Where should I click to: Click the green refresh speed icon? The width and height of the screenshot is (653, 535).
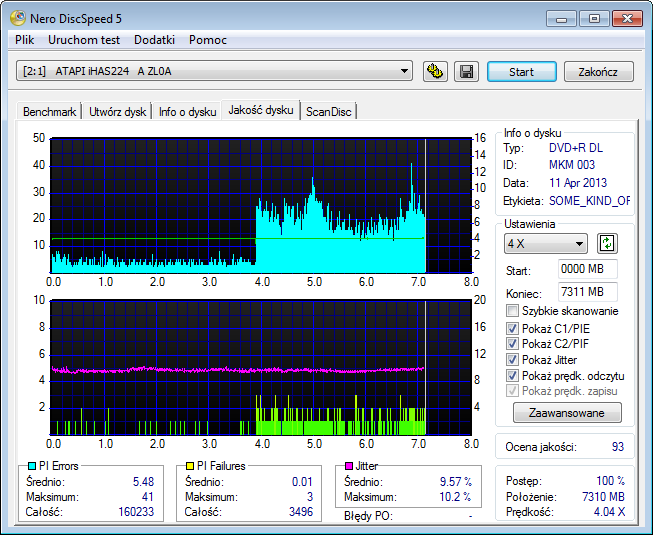607,244
